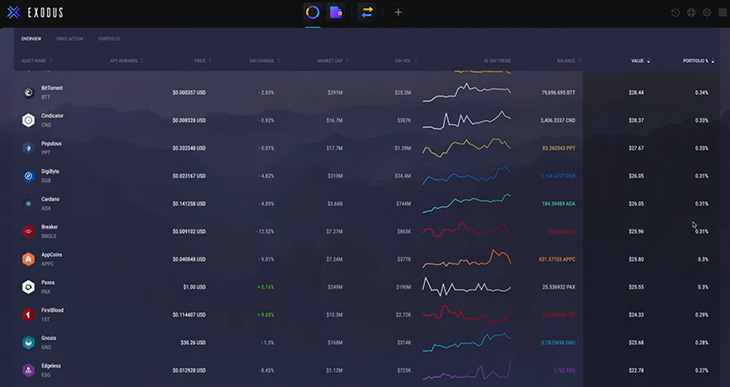Viewport: 730px width, 387px height.
Task: Click balance 25.536932 PAX
Action: (559, 287)
